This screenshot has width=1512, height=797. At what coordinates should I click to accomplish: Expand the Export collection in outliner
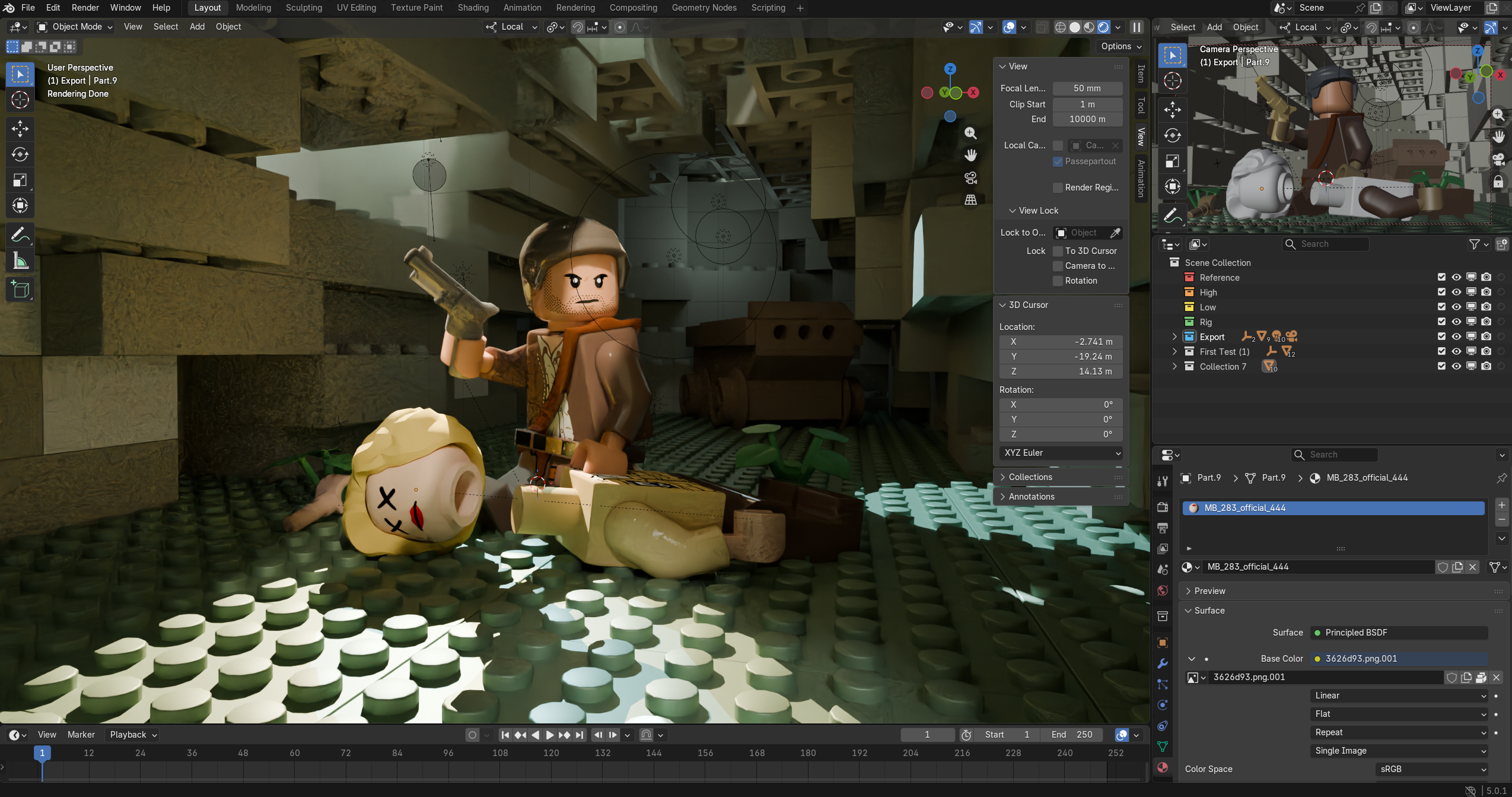pos(1174,336)
